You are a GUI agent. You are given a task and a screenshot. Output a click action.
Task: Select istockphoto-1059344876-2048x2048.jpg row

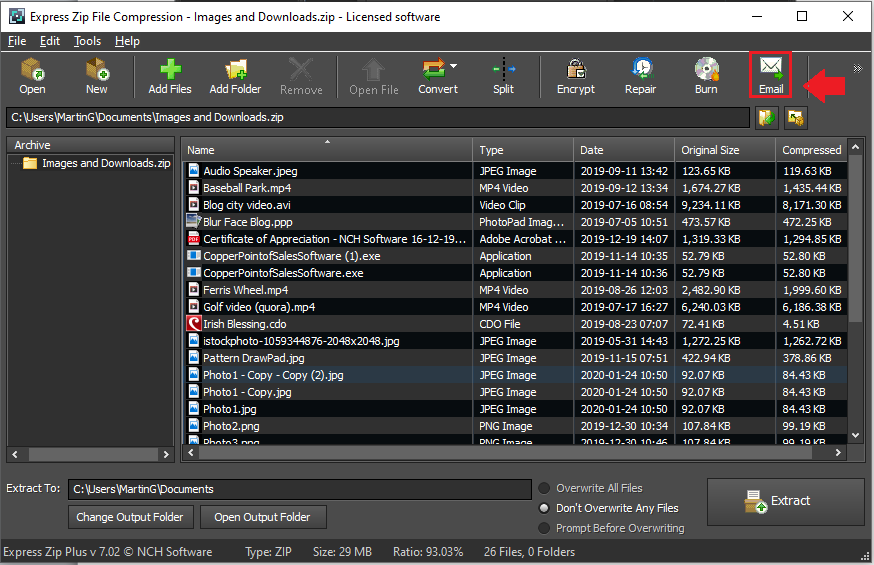pos(516,341)
